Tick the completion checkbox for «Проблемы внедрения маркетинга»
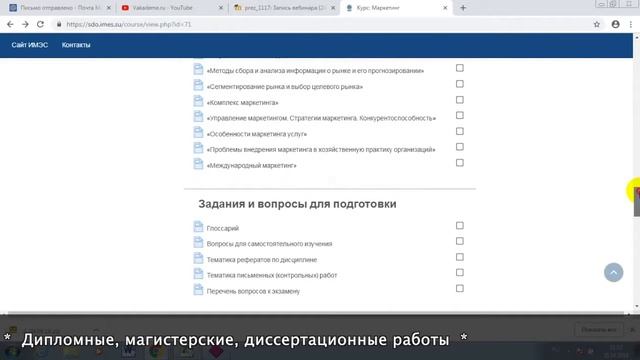The image size is (640, 360). coord(460,147)
